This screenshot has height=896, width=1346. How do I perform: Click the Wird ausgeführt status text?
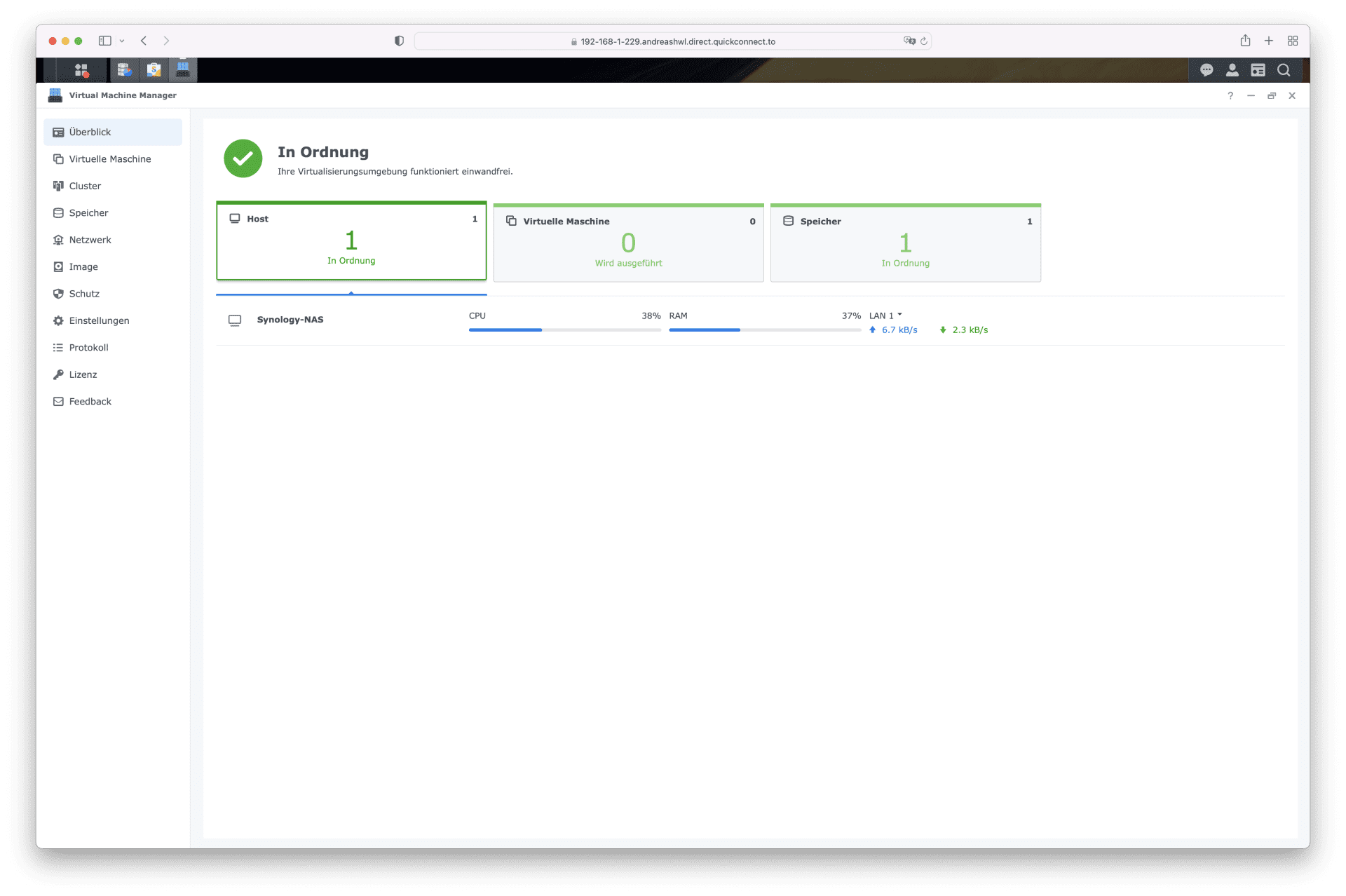tap(628, 264)
